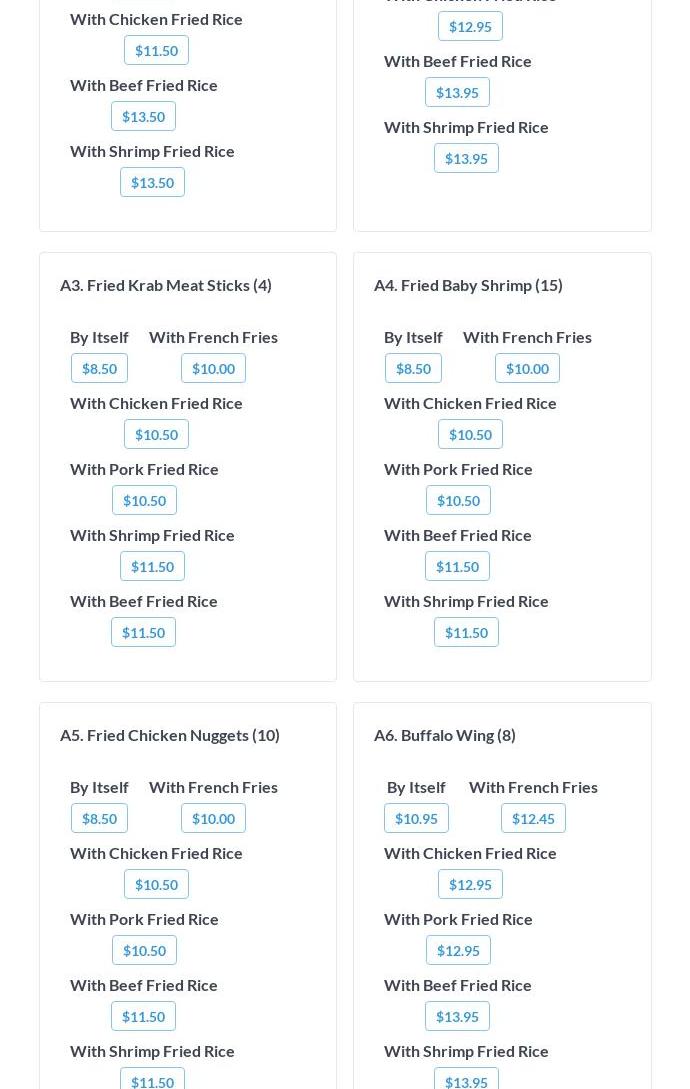Click A3 Krab Sticks Beef Fried Rice $11.50
Screen dimensions: 690x1089
143,632
